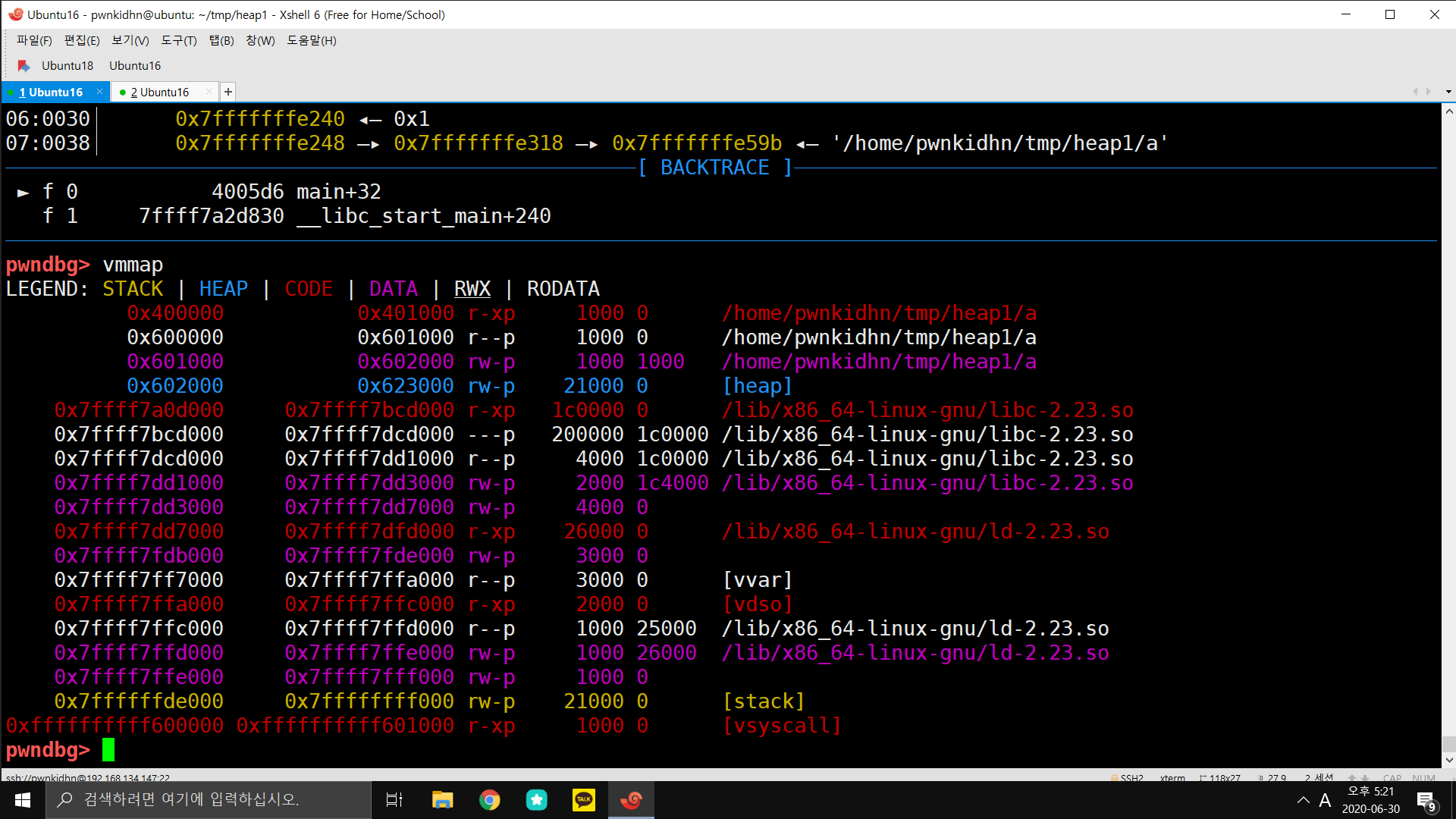This screenshot has width=1456, height=819.
Task: Click the Xshell taskbar icon
Action: (x=631, y=800)
